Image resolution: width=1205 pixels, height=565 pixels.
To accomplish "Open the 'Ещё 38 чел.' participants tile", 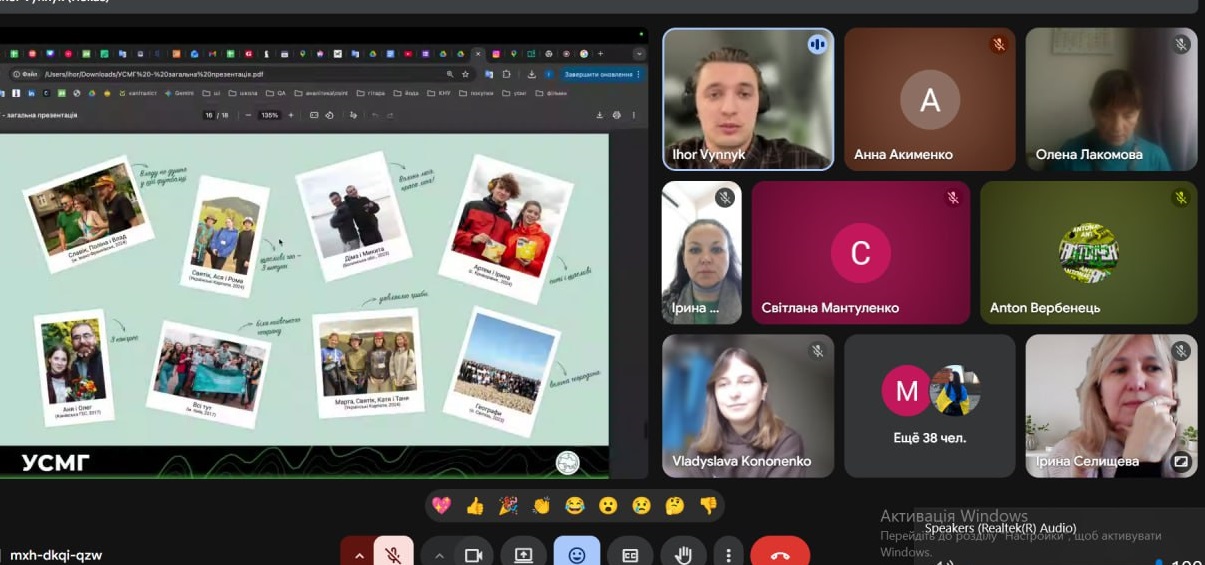I will [x=929, y=405].
